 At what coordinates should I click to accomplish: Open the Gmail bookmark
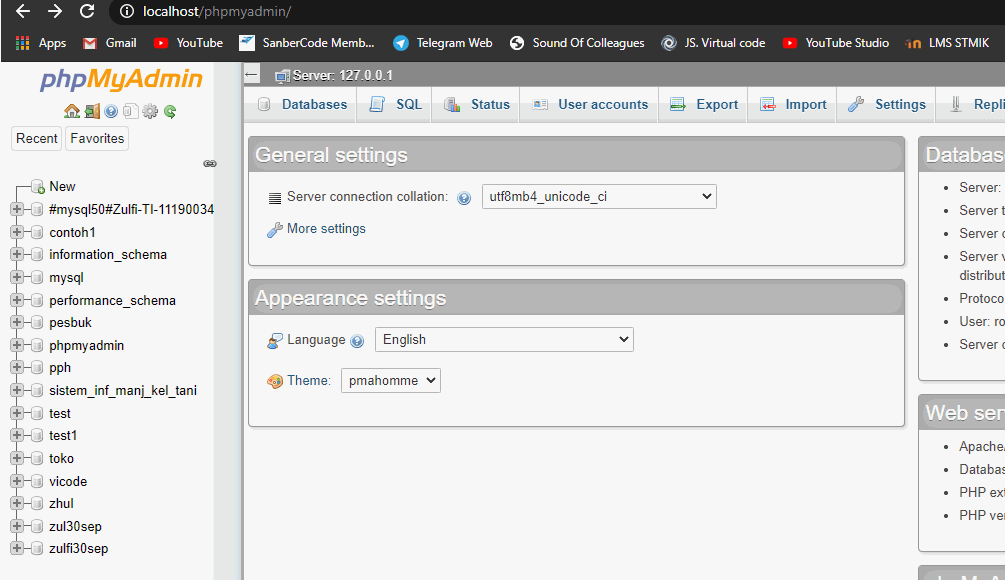point(110,43)
